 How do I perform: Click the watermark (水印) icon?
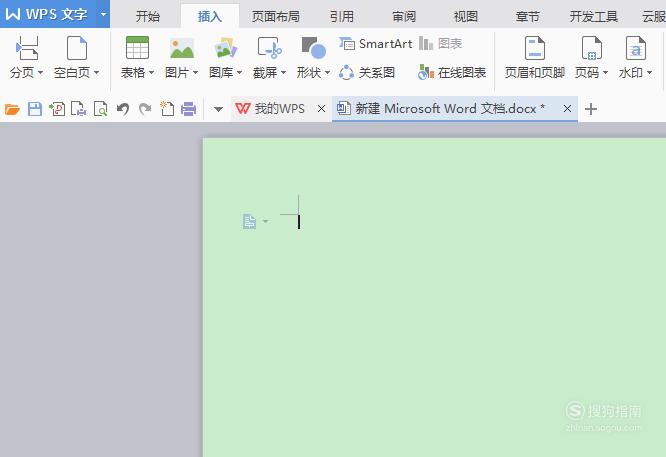tap(635, 48)
